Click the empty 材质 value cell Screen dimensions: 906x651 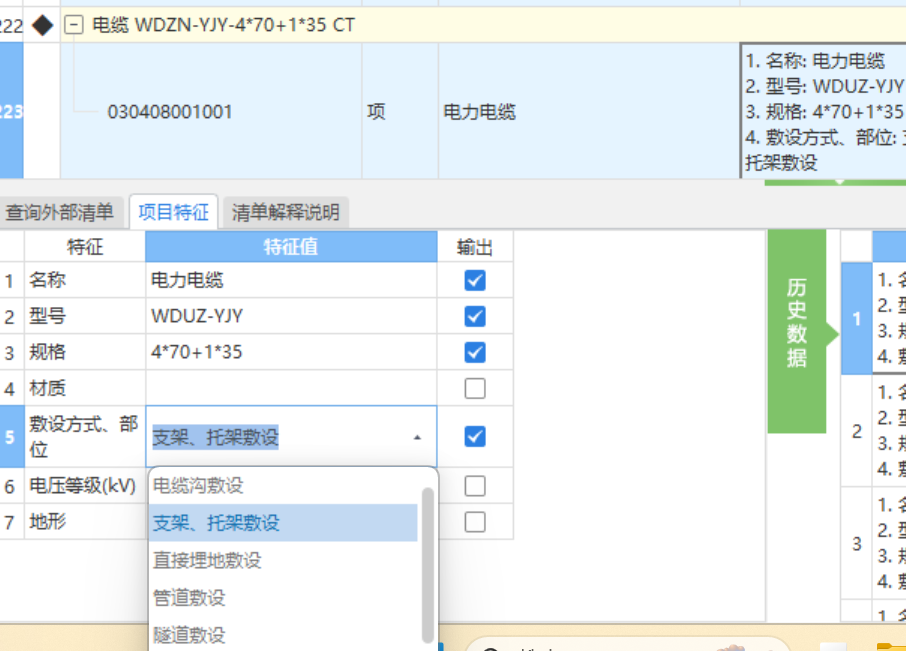click(x=291, y=388)
